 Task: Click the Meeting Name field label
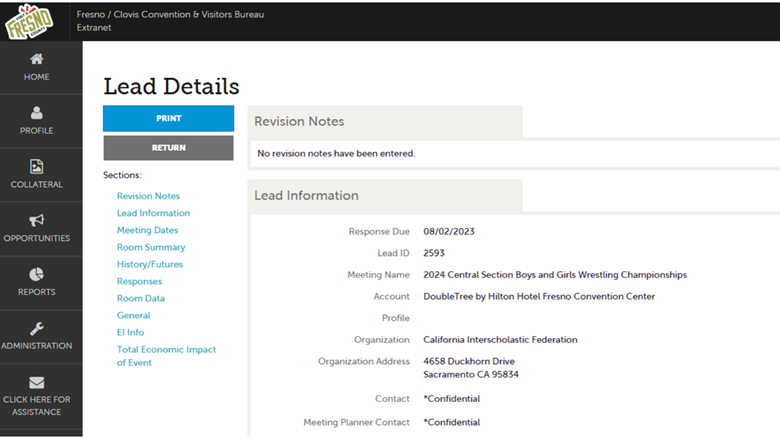[378, 274]
